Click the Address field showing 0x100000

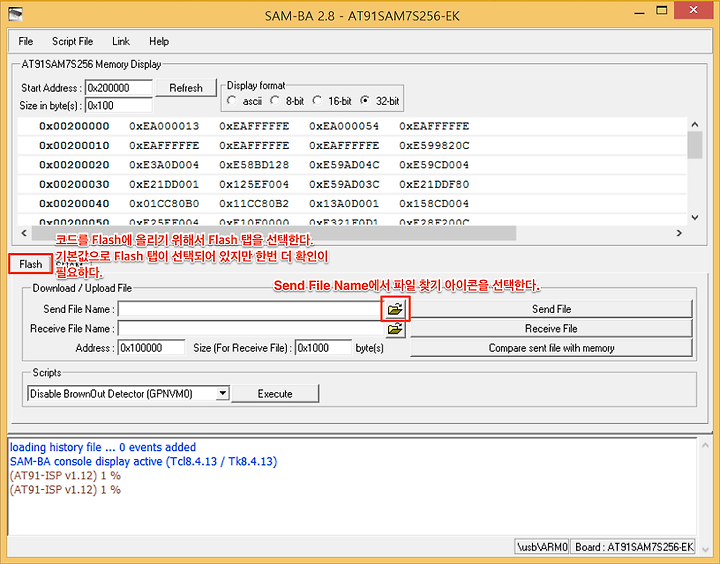(151, 348)
